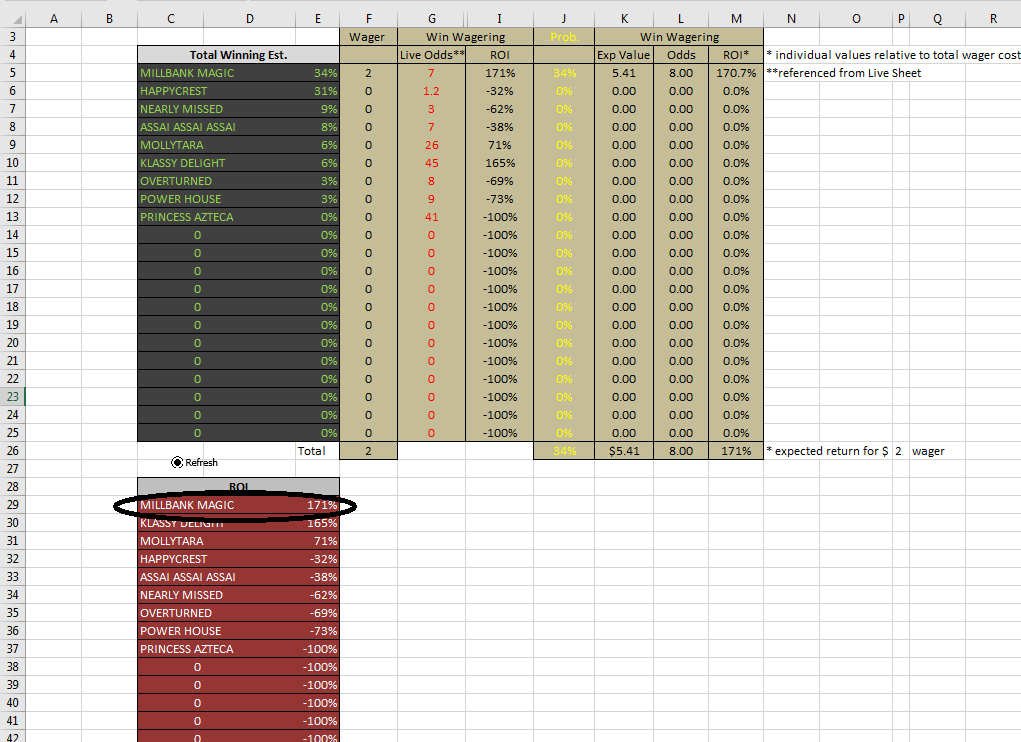This screenshot has height=742, width=1021.
Task: Select MILLBANK MAGIC in the circled ROI list
Action: pos(187,505)
